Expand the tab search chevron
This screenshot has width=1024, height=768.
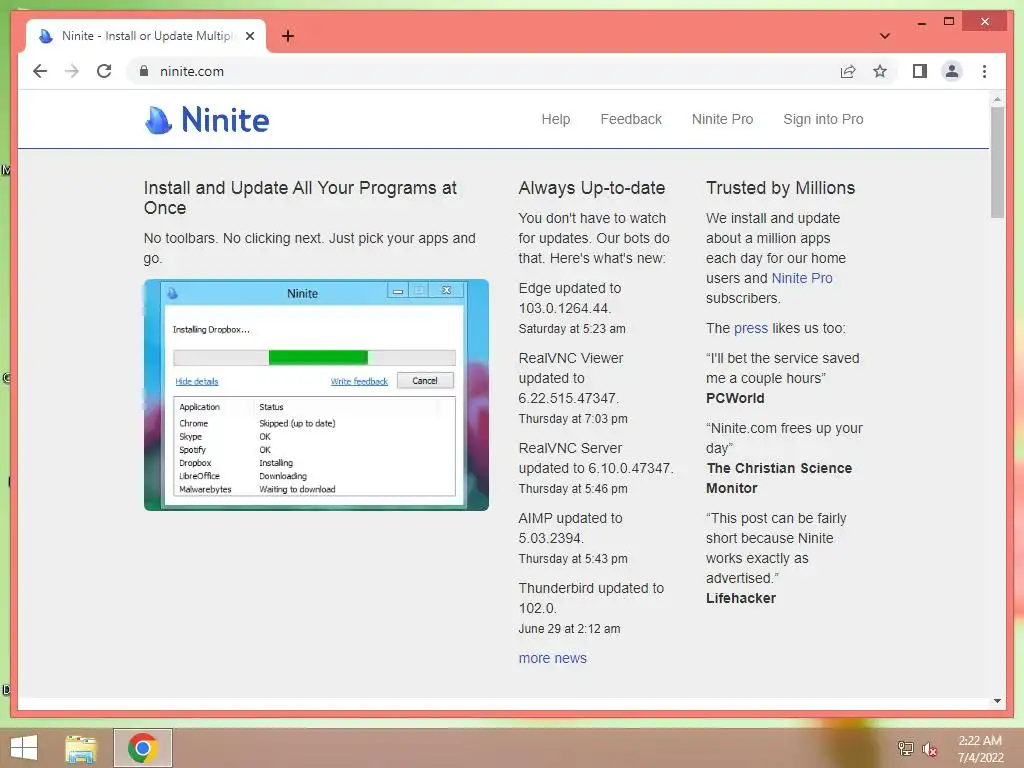coord(884,36)
